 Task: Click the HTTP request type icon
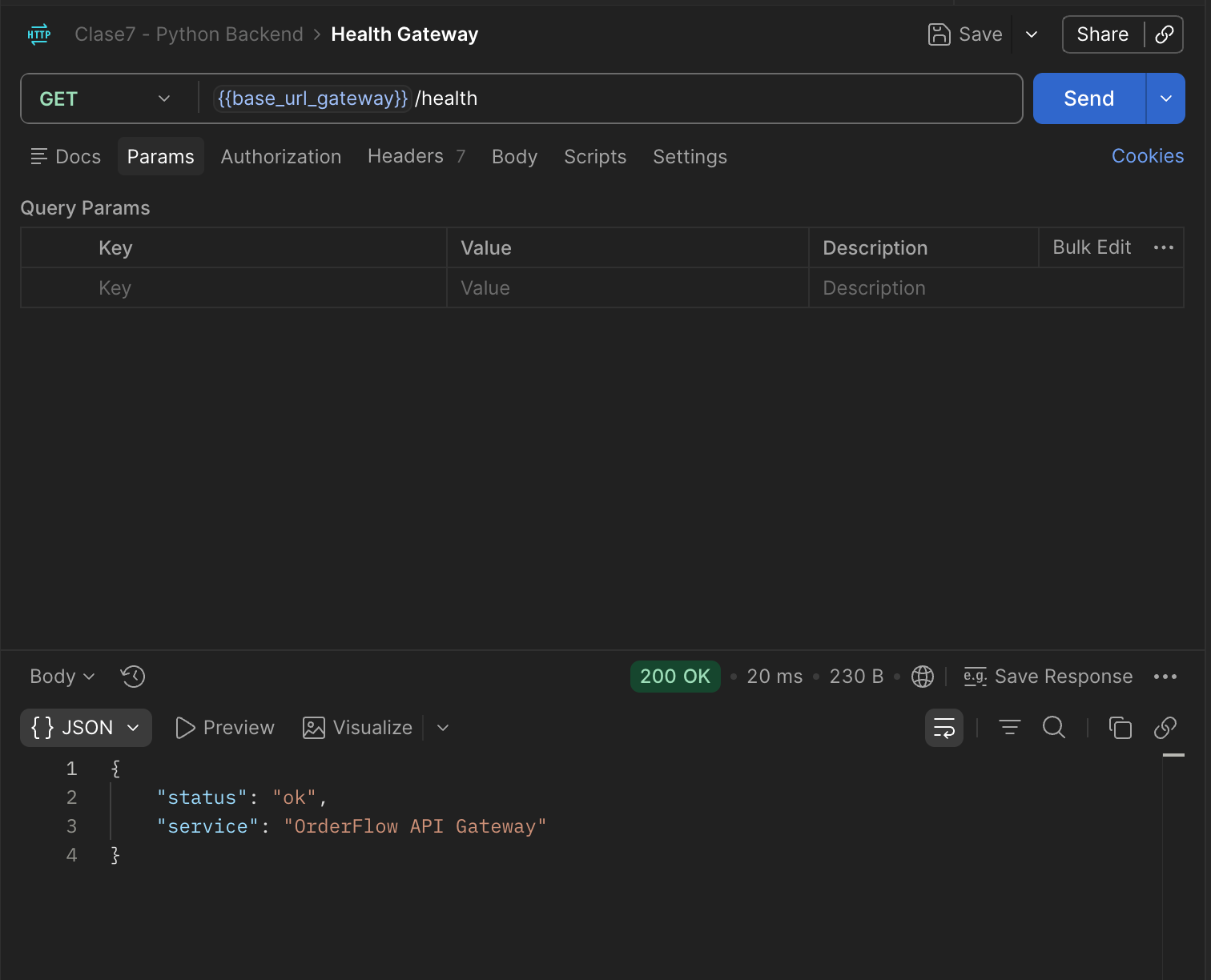39,34
